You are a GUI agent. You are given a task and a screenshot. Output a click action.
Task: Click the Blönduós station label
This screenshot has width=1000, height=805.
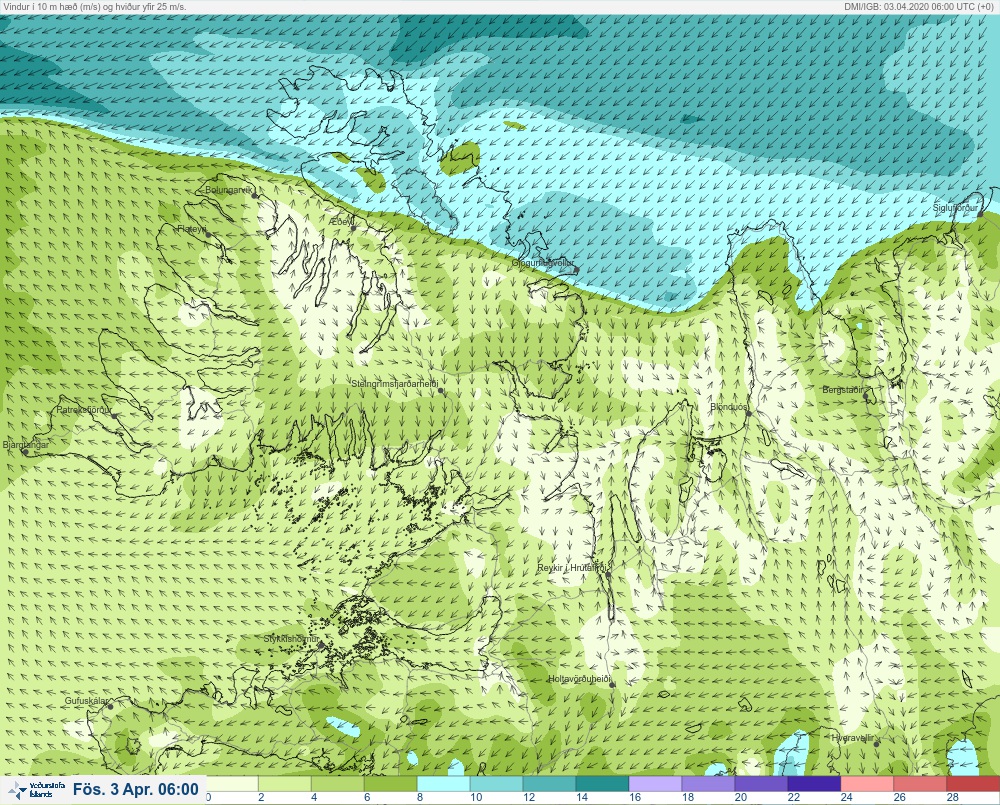[728, 407]
